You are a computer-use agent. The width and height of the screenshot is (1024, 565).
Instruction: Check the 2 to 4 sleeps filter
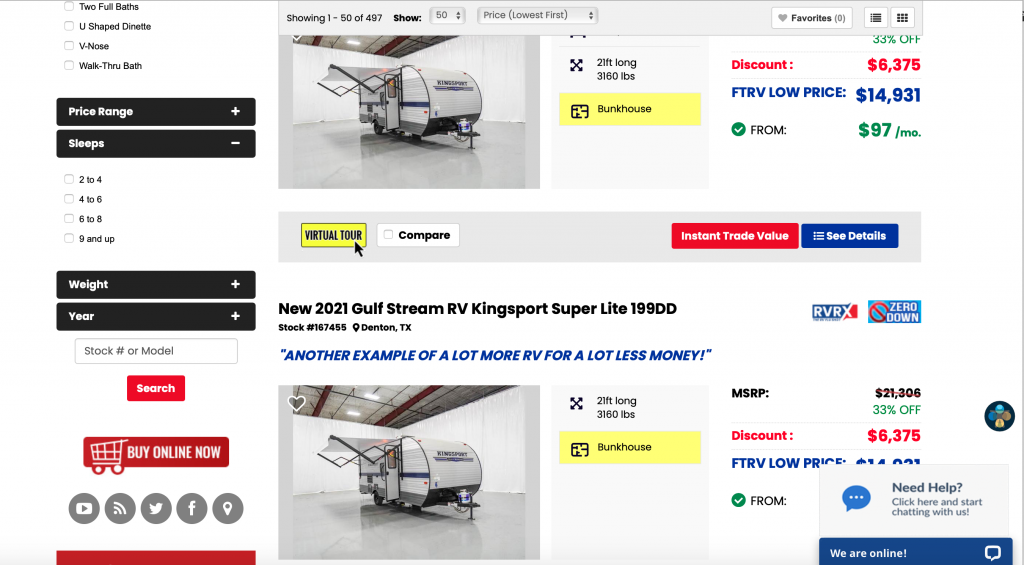[69, 180]
